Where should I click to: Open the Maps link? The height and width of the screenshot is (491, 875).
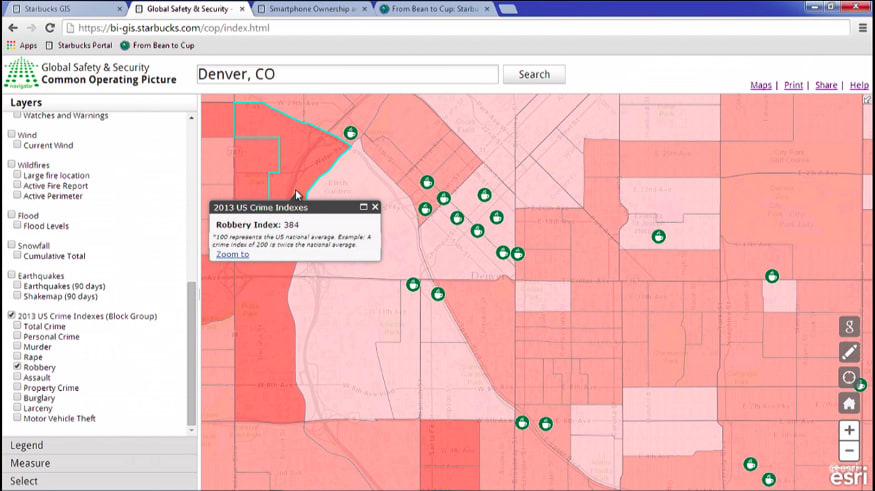click(x=761, y=85)
